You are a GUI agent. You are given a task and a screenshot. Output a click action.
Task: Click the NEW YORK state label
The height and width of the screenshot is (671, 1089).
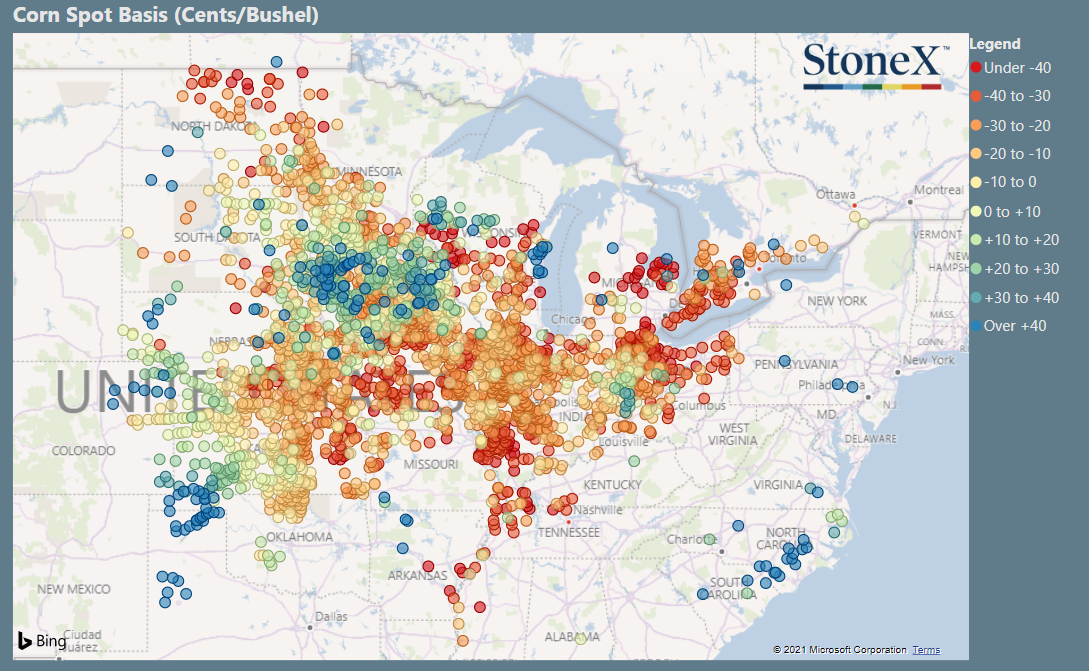pos(837,301)
